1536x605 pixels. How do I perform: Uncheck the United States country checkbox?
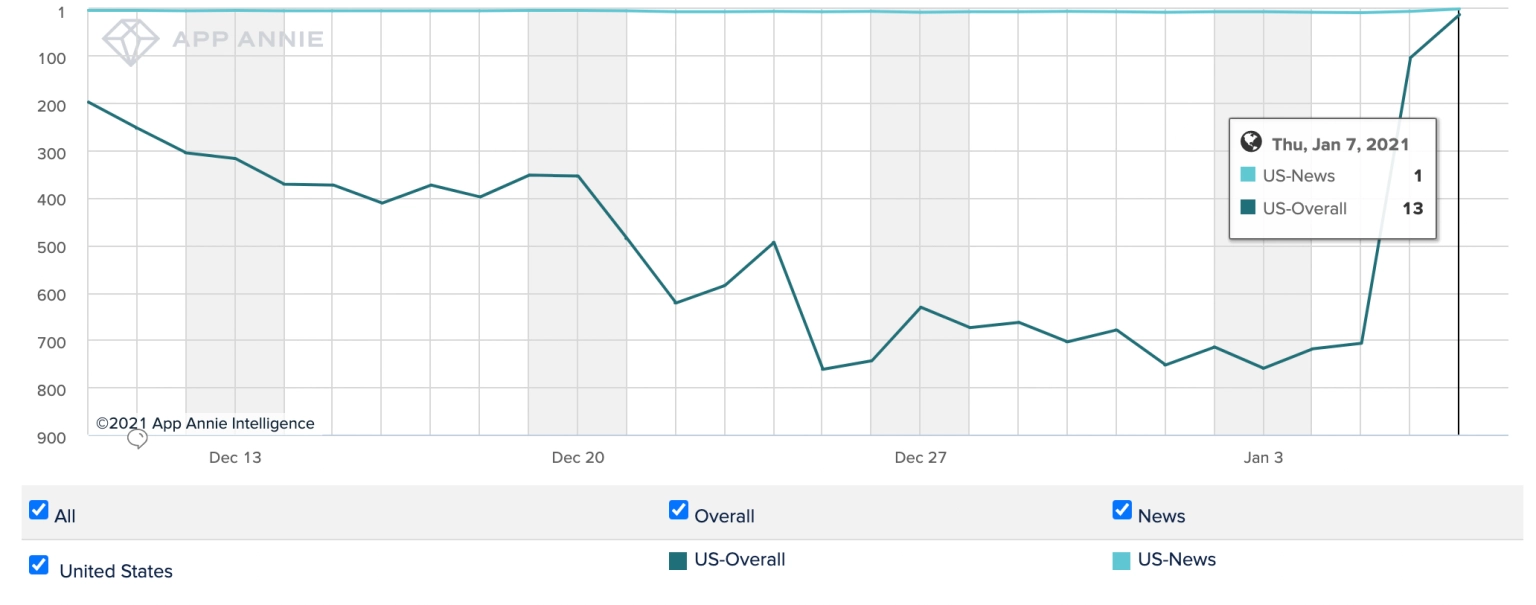[x=39, y=565]
